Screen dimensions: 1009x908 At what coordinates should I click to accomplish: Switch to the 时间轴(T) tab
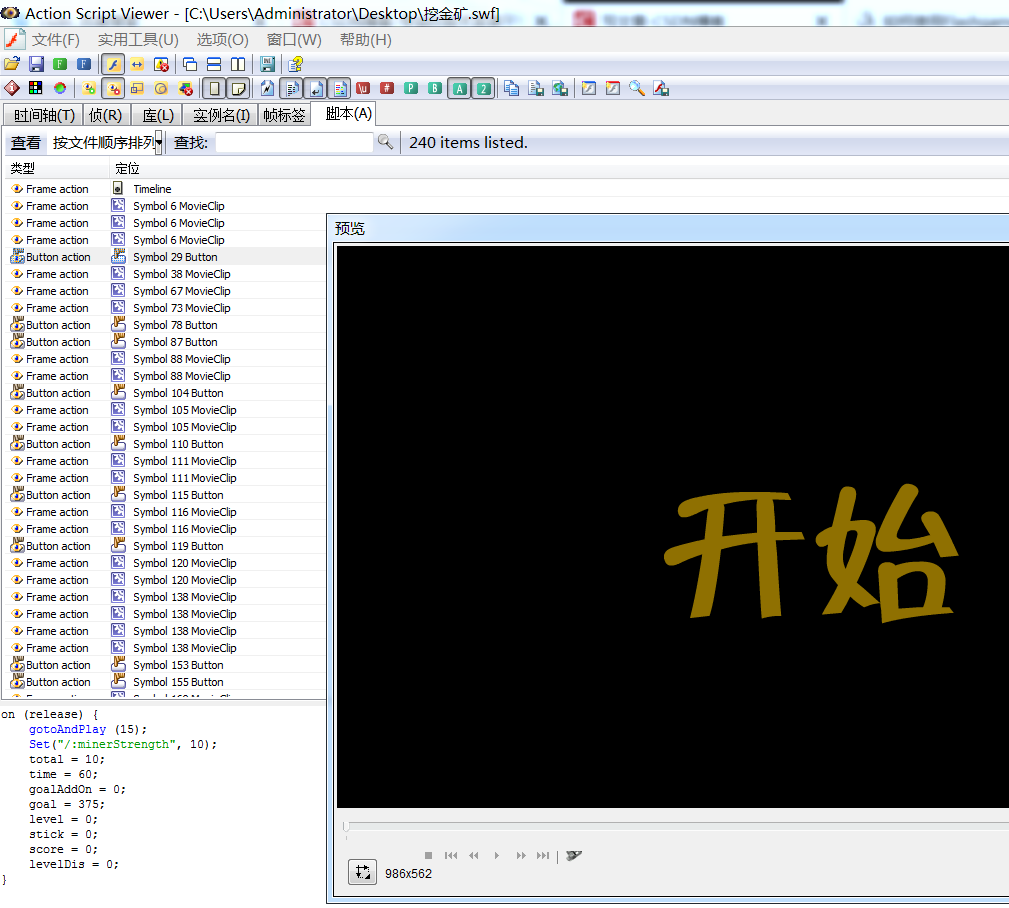(x=44, y=115)
